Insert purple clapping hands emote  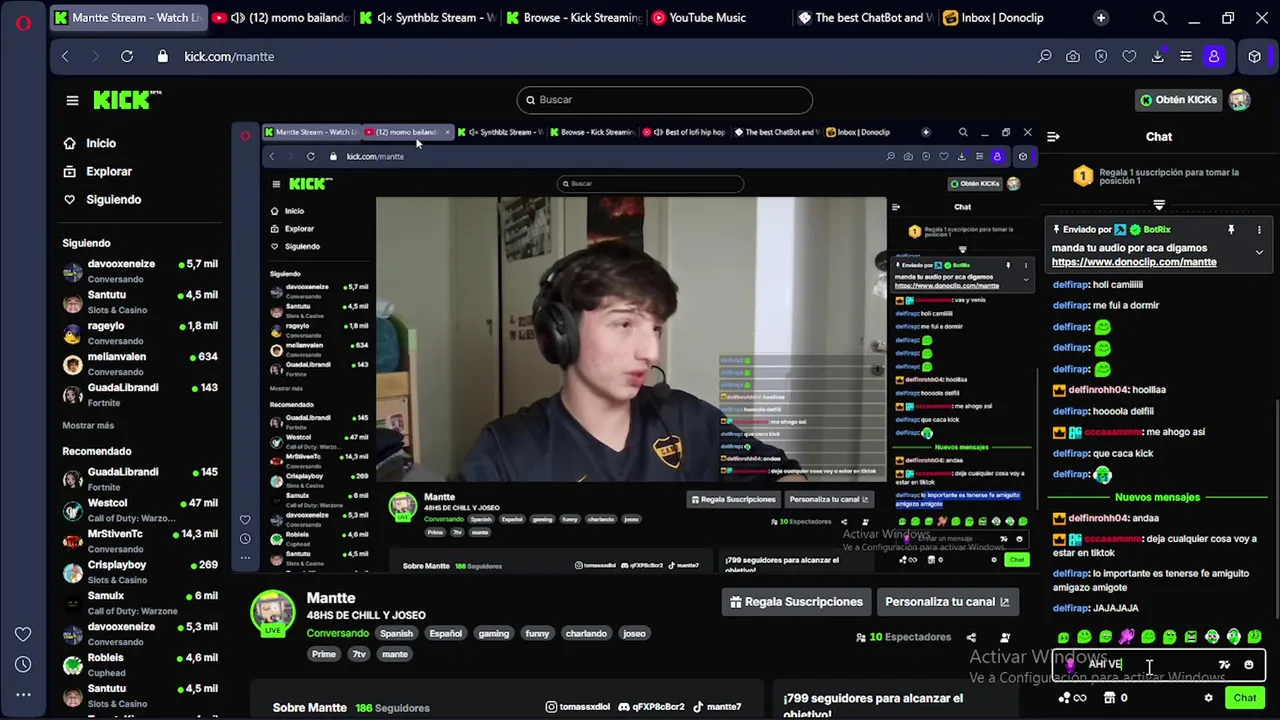click(1127, 636)
